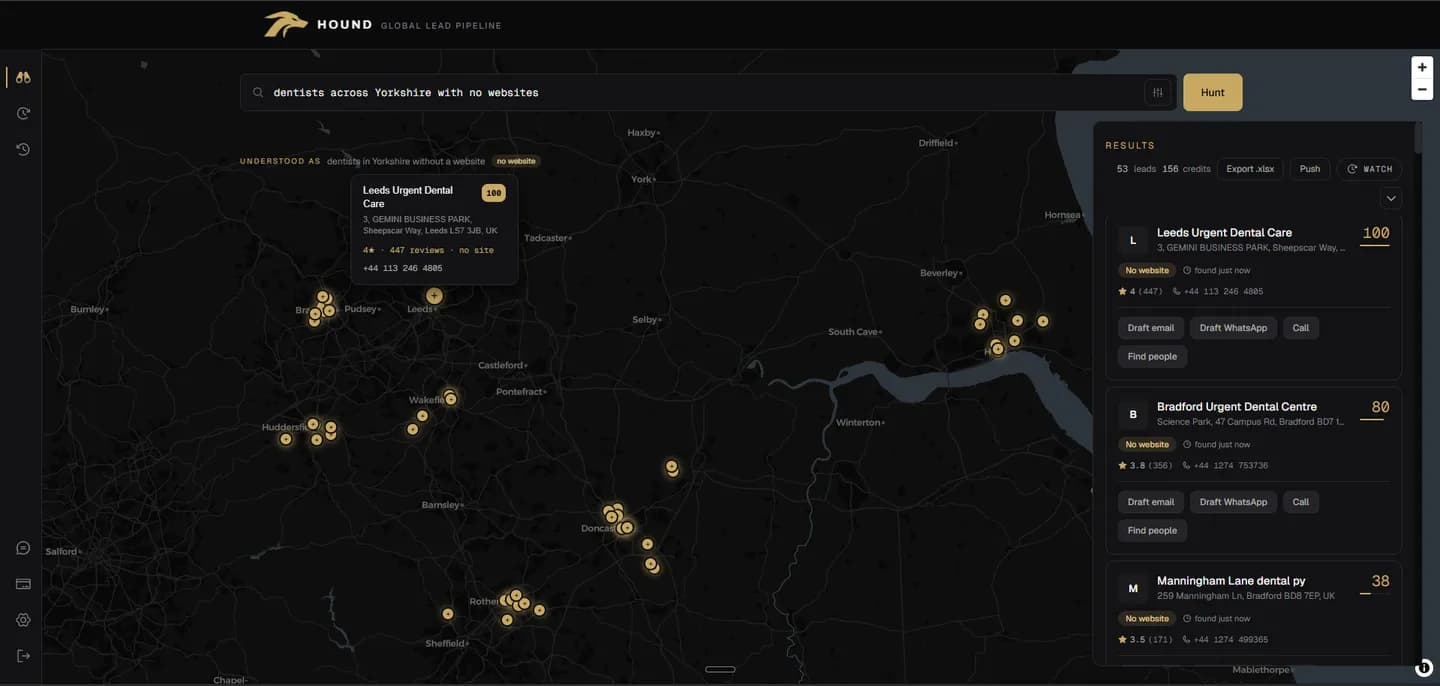1440x686 pixels.
Task: Click the '53 leads' count in results
Action: tap(1136, 169)
